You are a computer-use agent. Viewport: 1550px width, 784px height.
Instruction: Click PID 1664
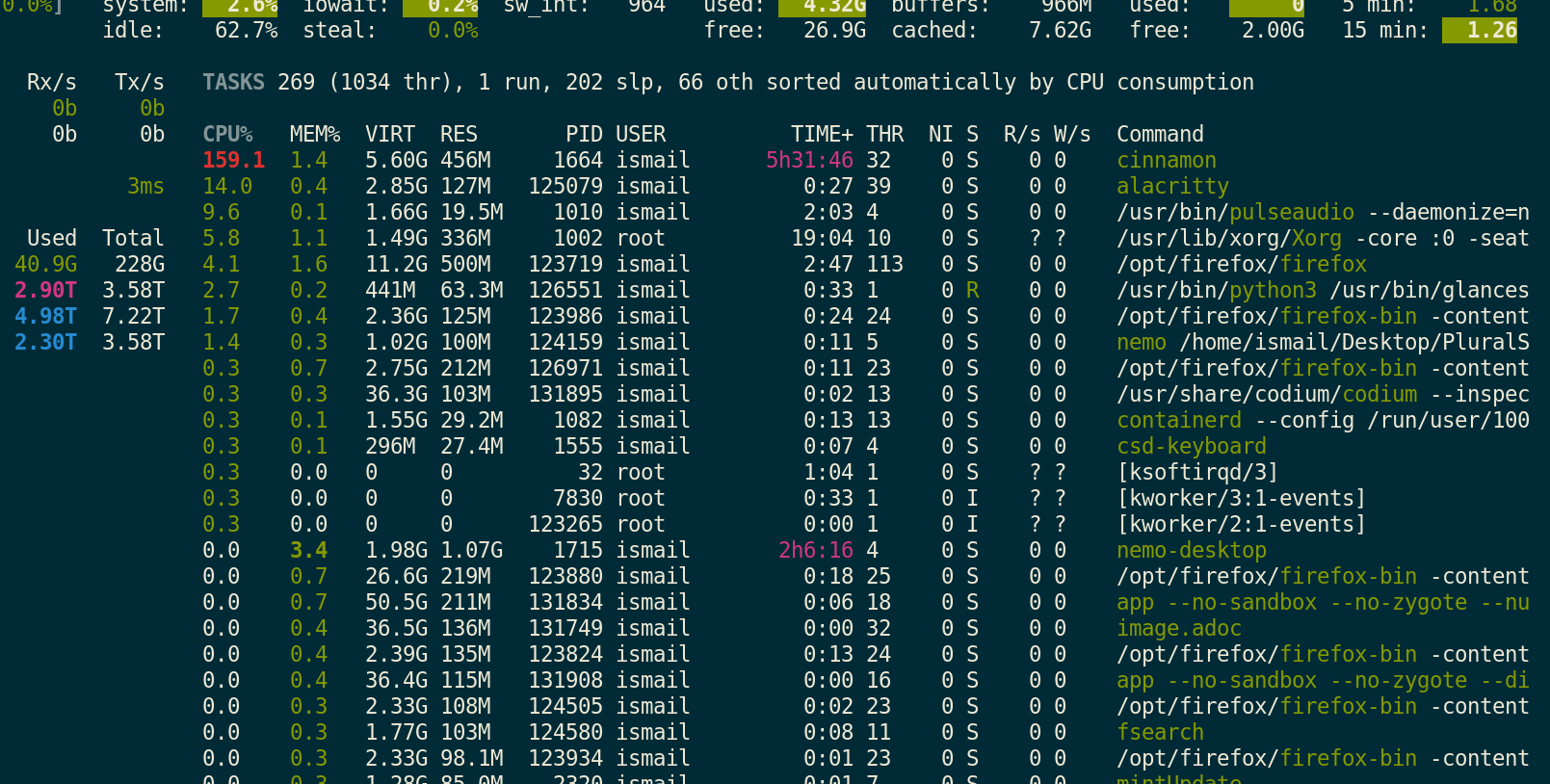pos(578,160)
